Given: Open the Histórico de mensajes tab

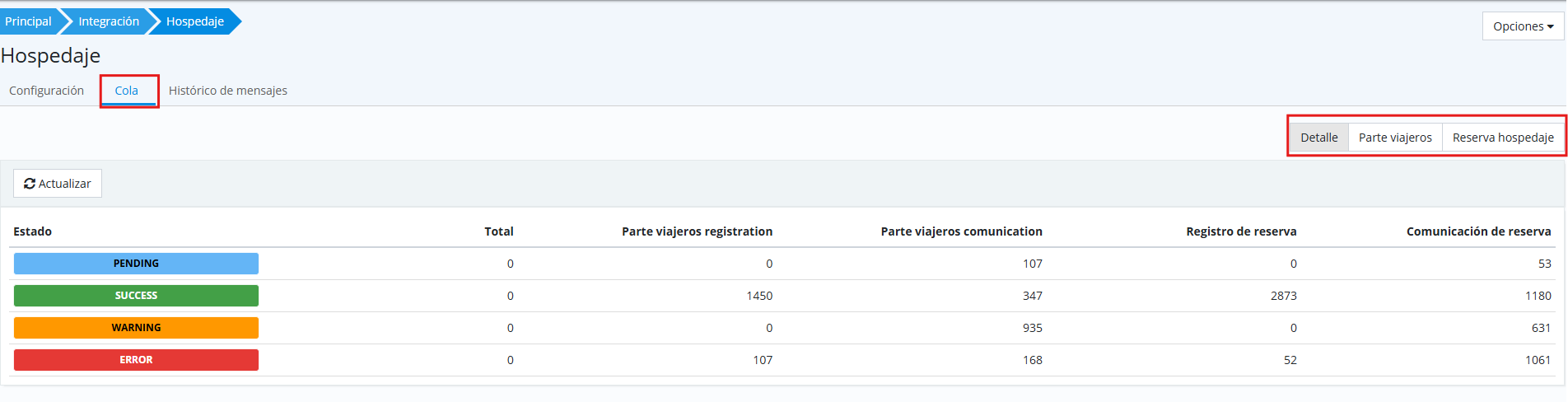Looking at the screenshot, I should [228, 91].
